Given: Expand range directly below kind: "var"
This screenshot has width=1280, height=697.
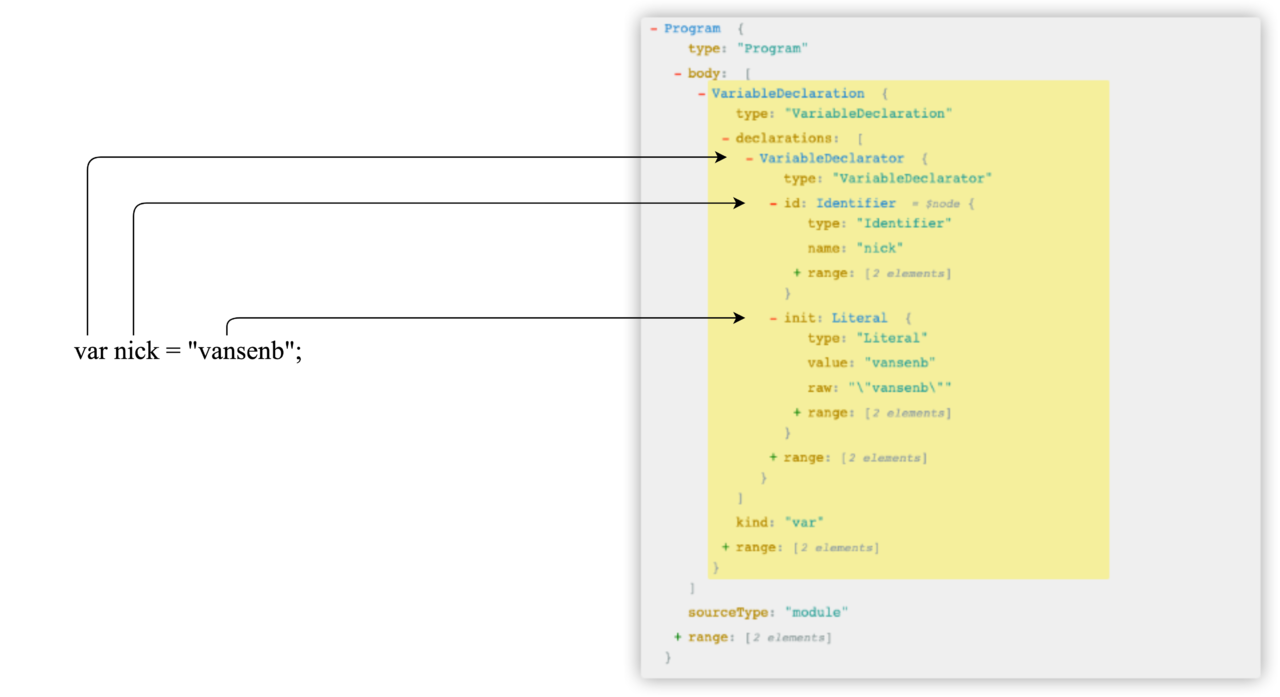Looking at the screenshot, I should 726,547.
